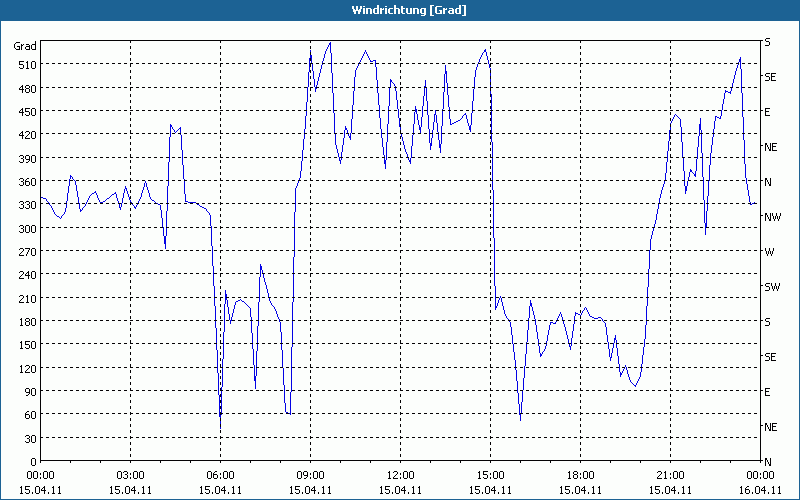Select the 360 value on the degree axis
The height and width of the screenshot is (500, 800).
tap(28, 182)
